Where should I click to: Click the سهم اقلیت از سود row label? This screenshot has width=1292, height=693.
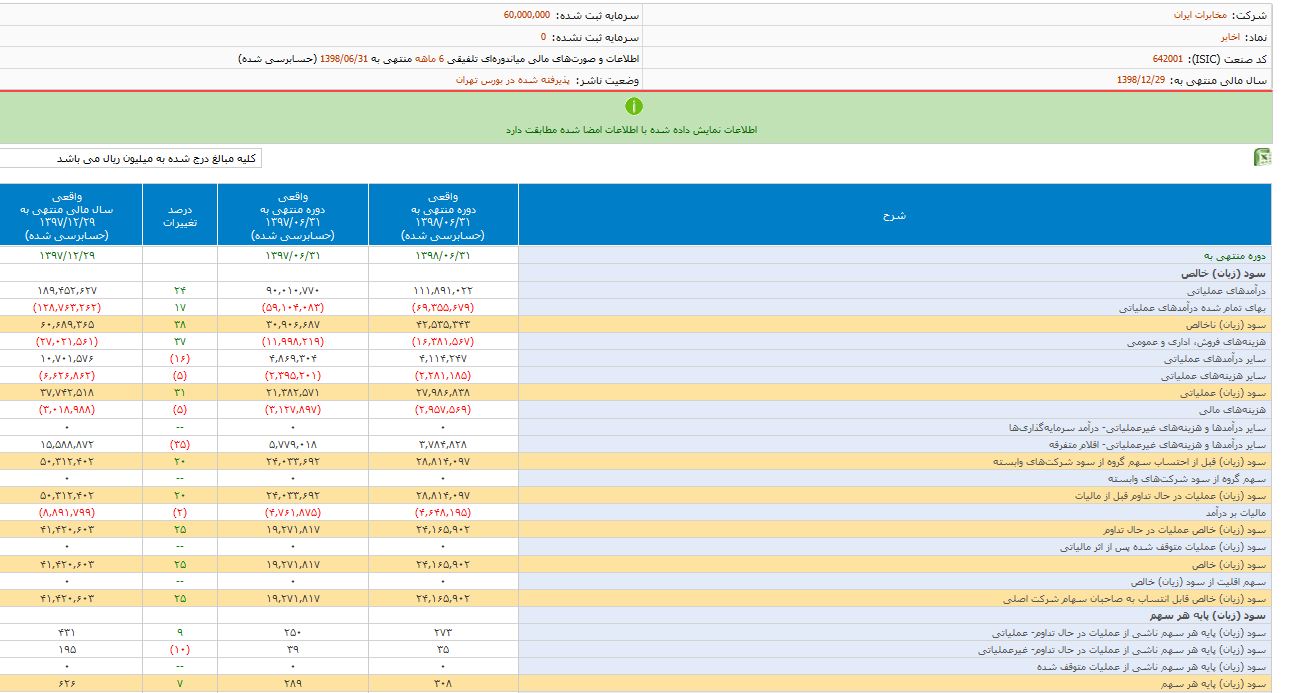tap(1198, 581)
